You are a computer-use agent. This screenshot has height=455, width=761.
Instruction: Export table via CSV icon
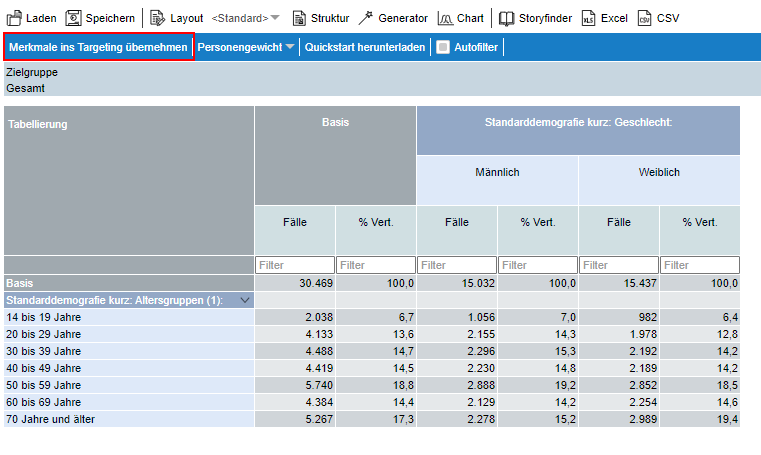pos(644,18)
